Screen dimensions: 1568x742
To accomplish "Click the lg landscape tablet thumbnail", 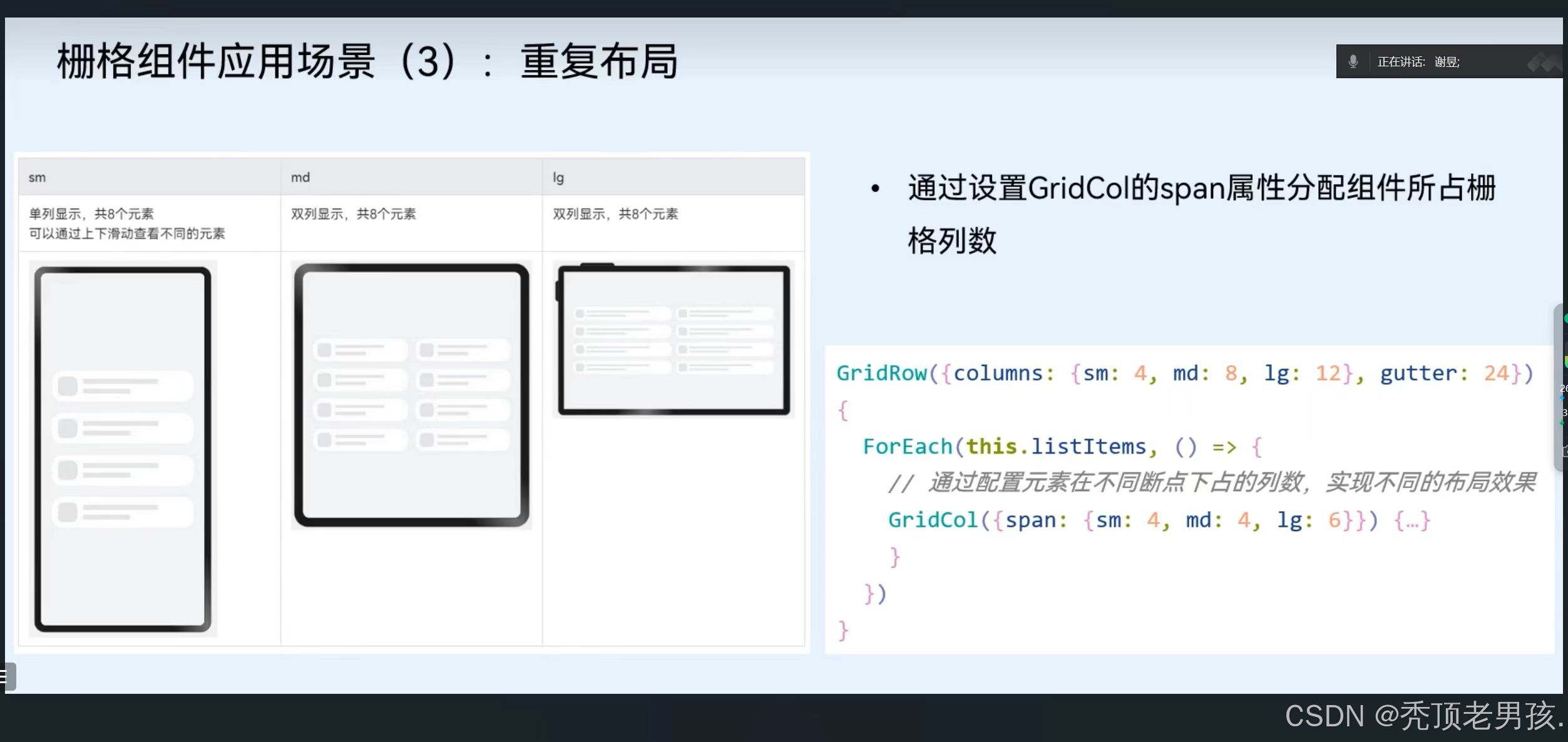I will (x=674, y=340).
